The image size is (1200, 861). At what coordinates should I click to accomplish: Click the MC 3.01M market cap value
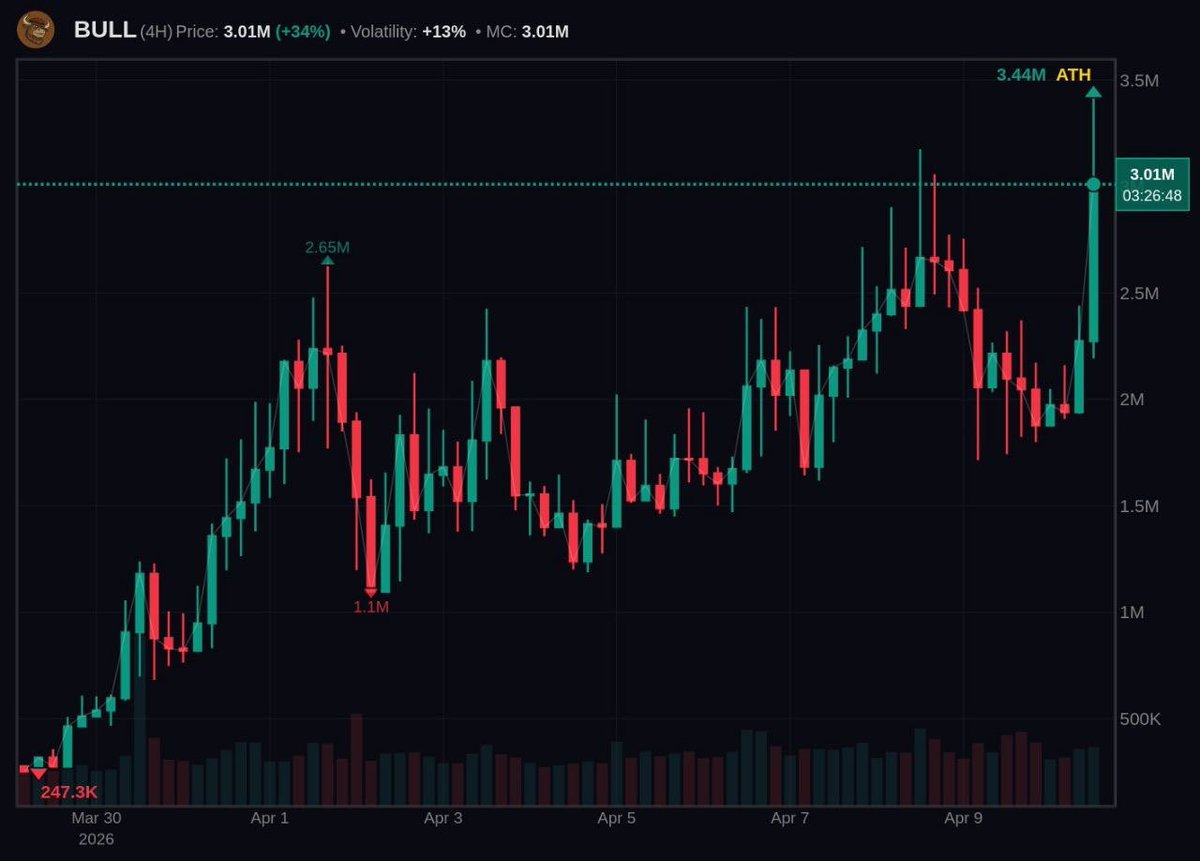[x=545, y=32]
